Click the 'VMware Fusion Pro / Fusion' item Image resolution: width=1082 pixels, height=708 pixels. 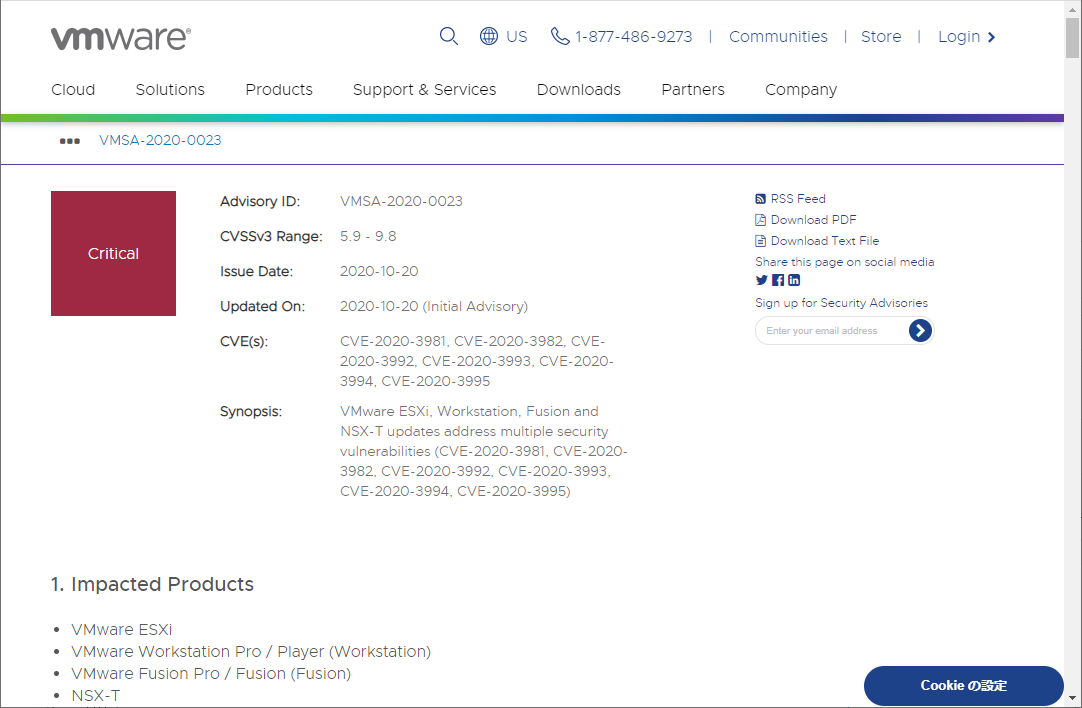pos(210,673)
